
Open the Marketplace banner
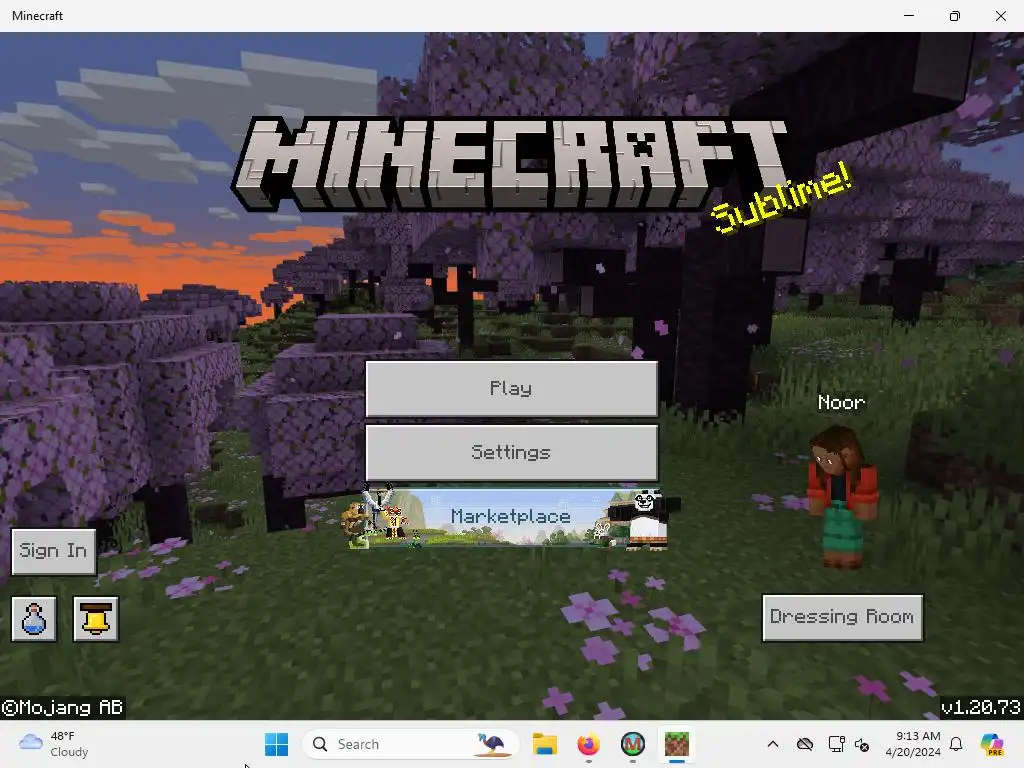click(x=511, y=517)
